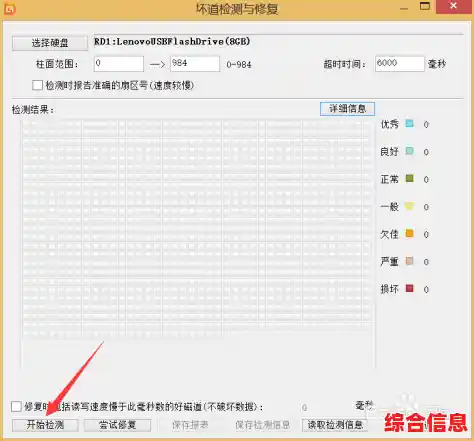This screenshot has width=474, height=441.
Task: Click the RD1:LenovoUSBFlashDrive(8GB) text
Action: click(172, 42)
